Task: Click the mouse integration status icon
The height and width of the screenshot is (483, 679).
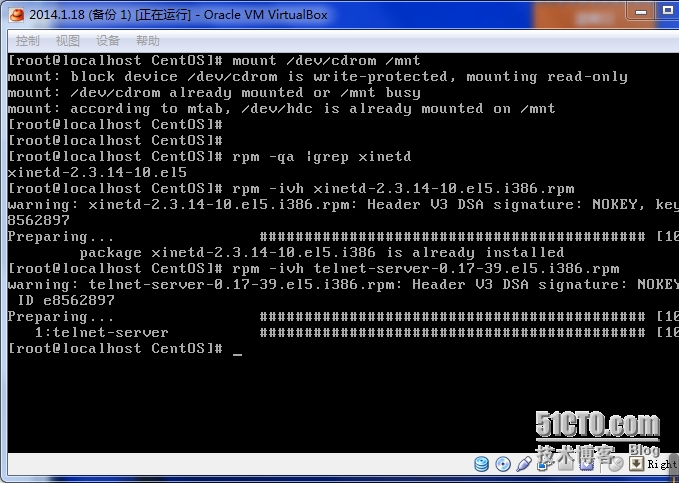Action: click(x=616, y=464)
